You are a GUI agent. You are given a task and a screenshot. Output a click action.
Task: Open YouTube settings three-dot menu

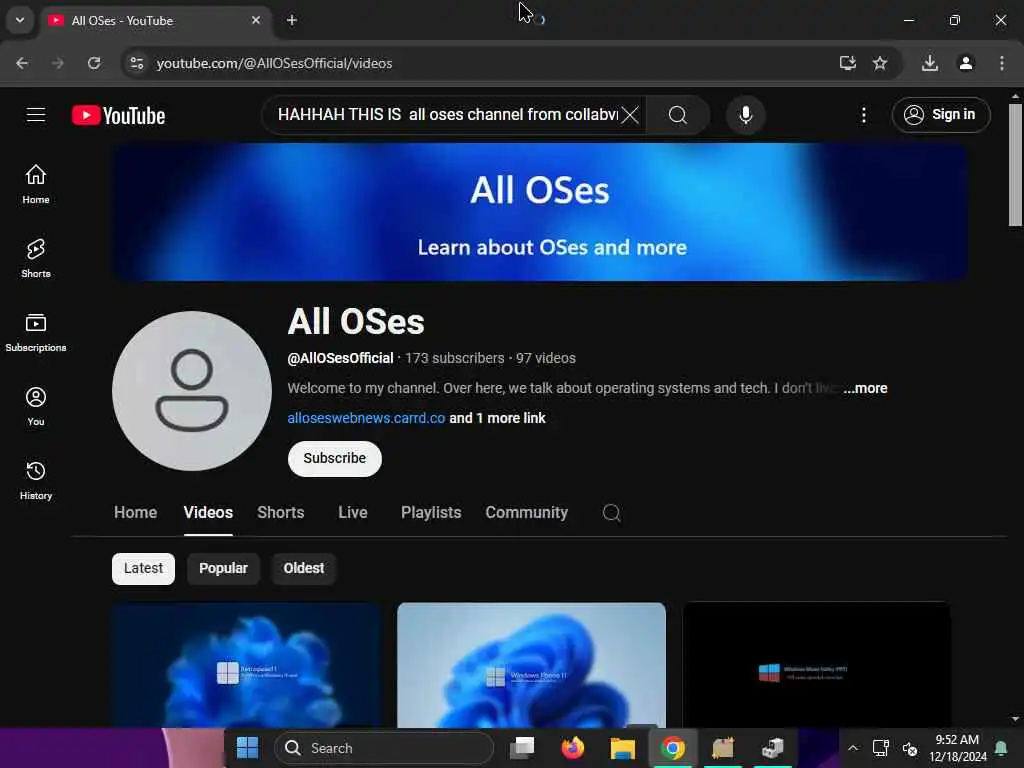click(x=863, y=116)
